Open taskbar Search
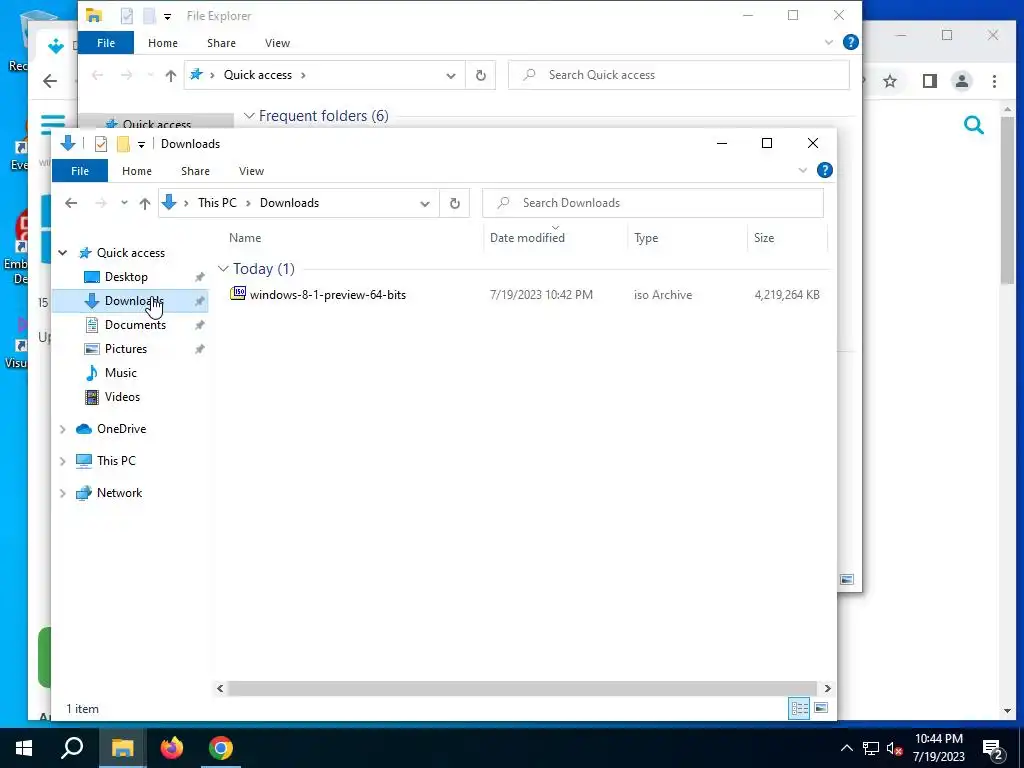1024x768 pixels. point(72,748)
